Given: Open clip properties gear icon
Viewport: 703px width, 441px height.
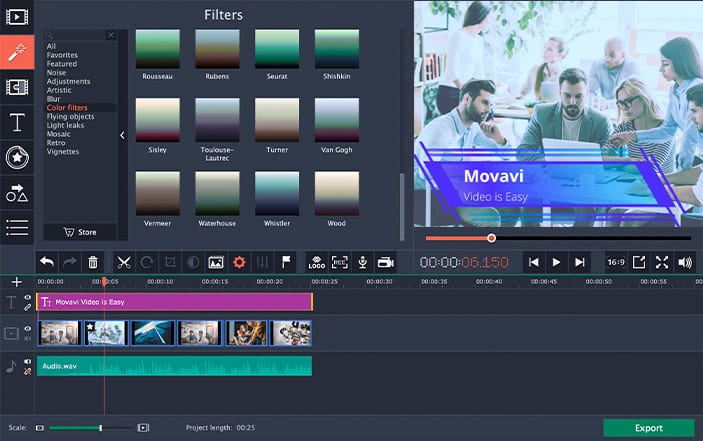Looking at the screenshot, I should [239, 262].
